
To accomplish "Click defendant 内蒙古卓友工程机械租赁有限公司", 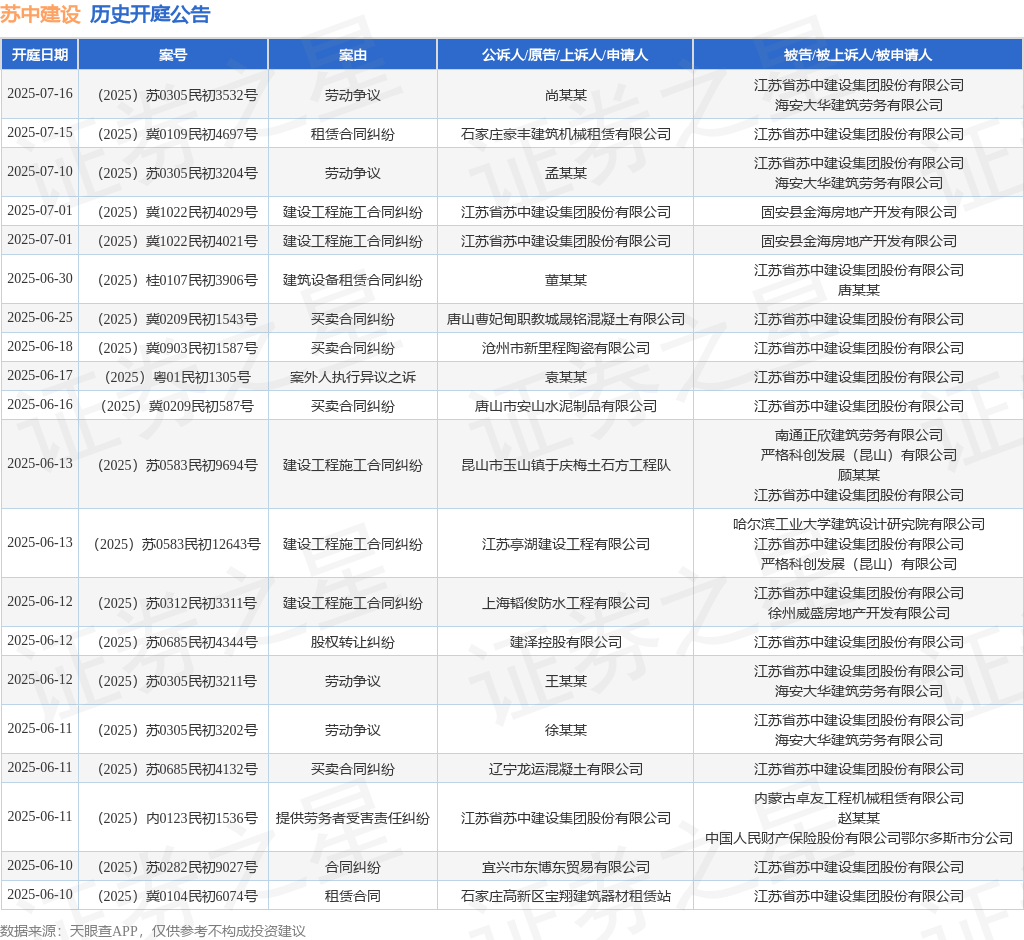I will point(858,798).
